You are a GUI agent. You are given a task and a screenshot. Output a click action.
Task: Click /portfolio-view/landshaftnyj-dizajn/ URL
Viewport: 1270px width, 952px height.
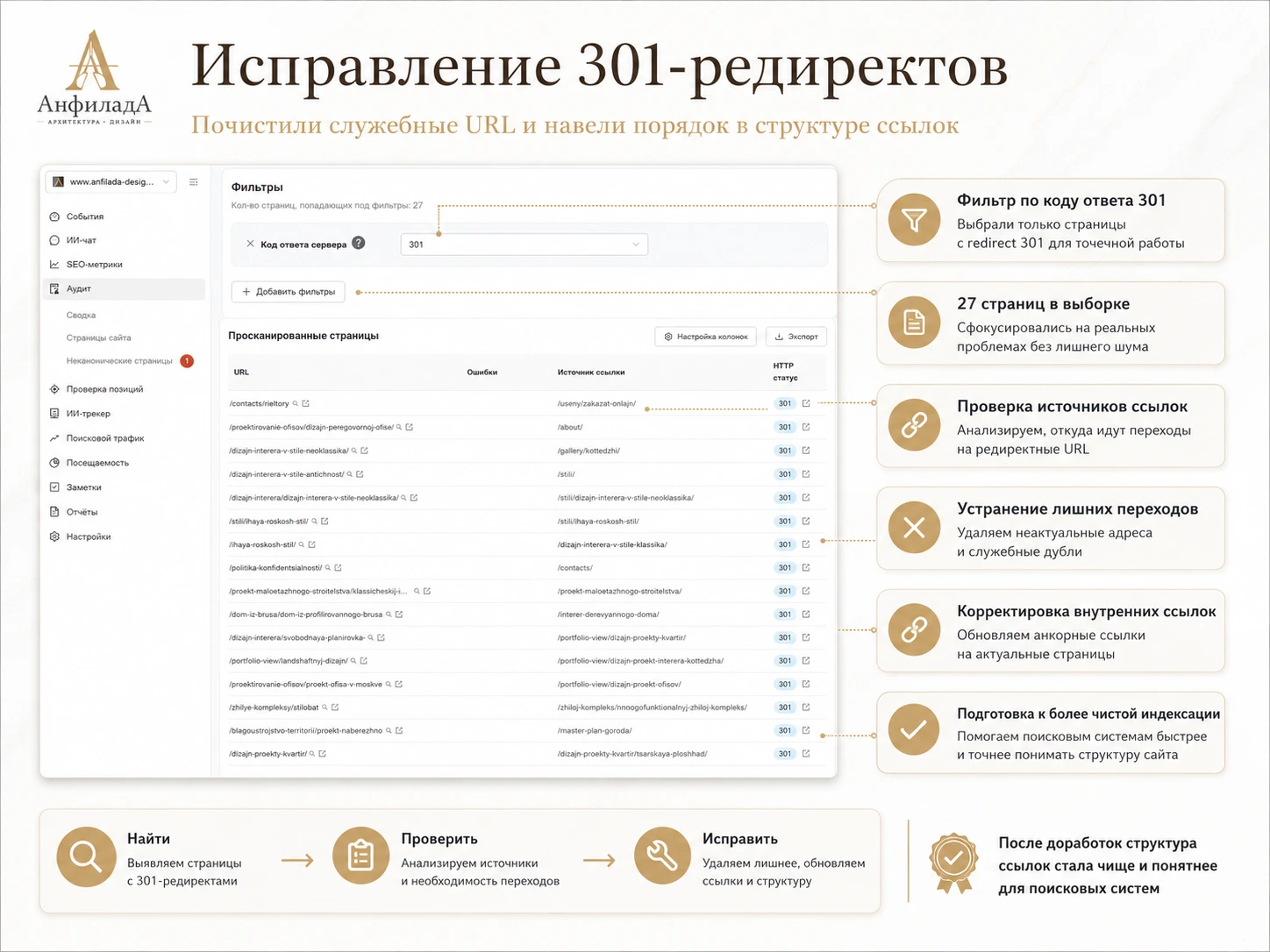pos(289,661)
